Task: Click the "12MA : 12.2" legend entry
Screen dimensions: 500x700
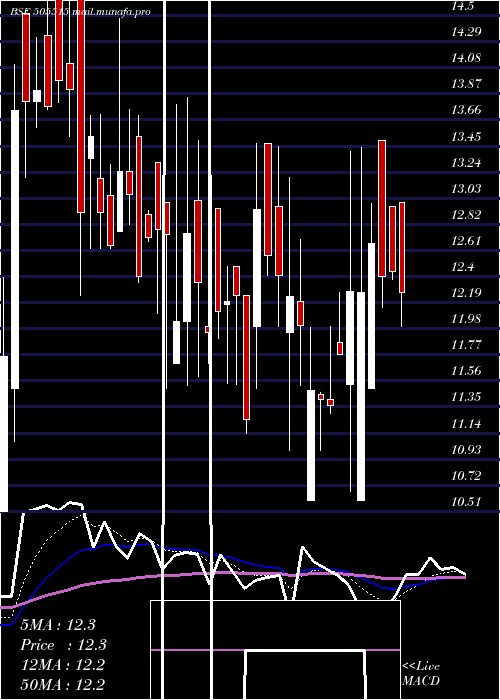Action: tap(62, 665)
